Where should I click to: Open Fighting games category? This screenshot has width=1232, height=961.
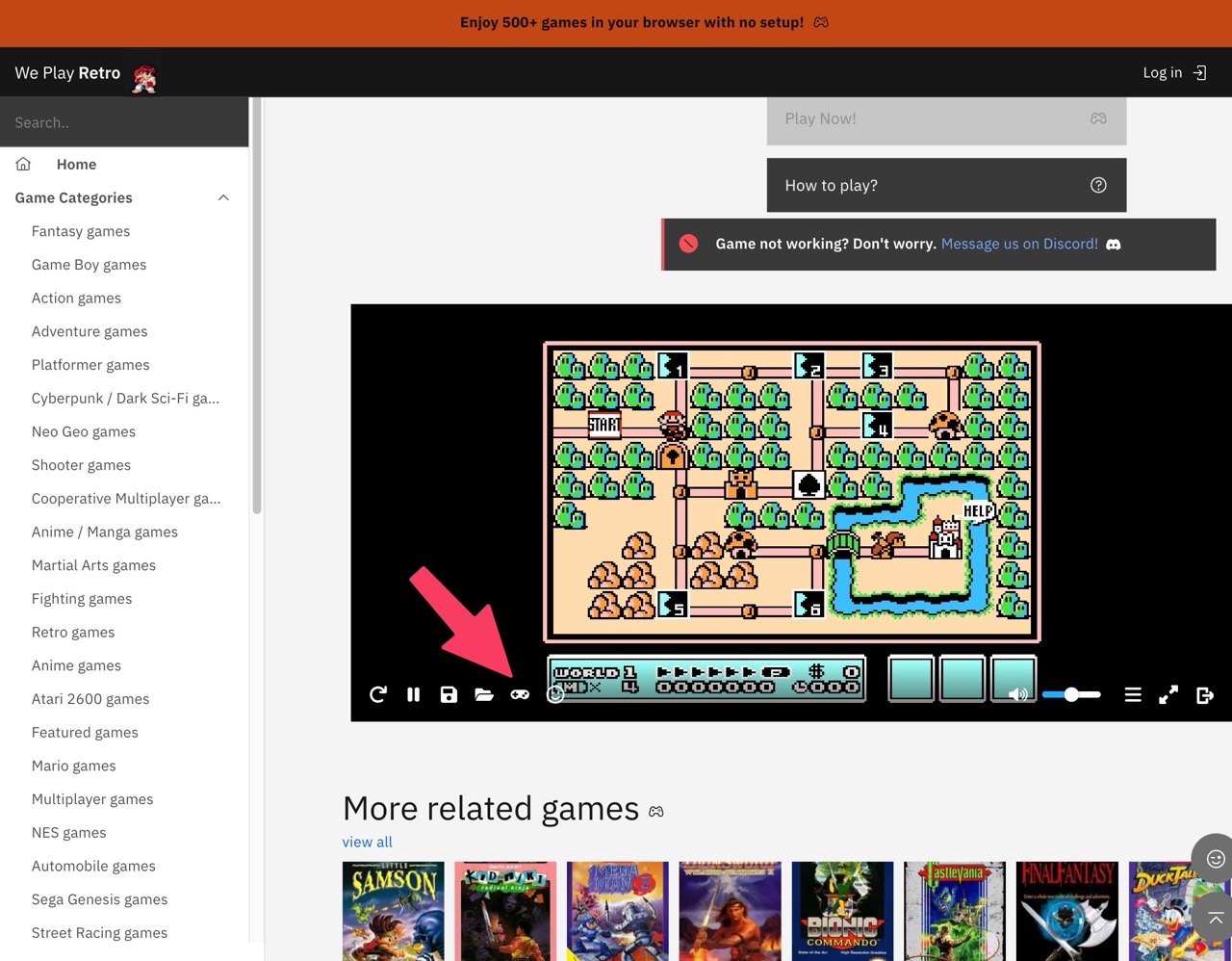tap(82, 598)
